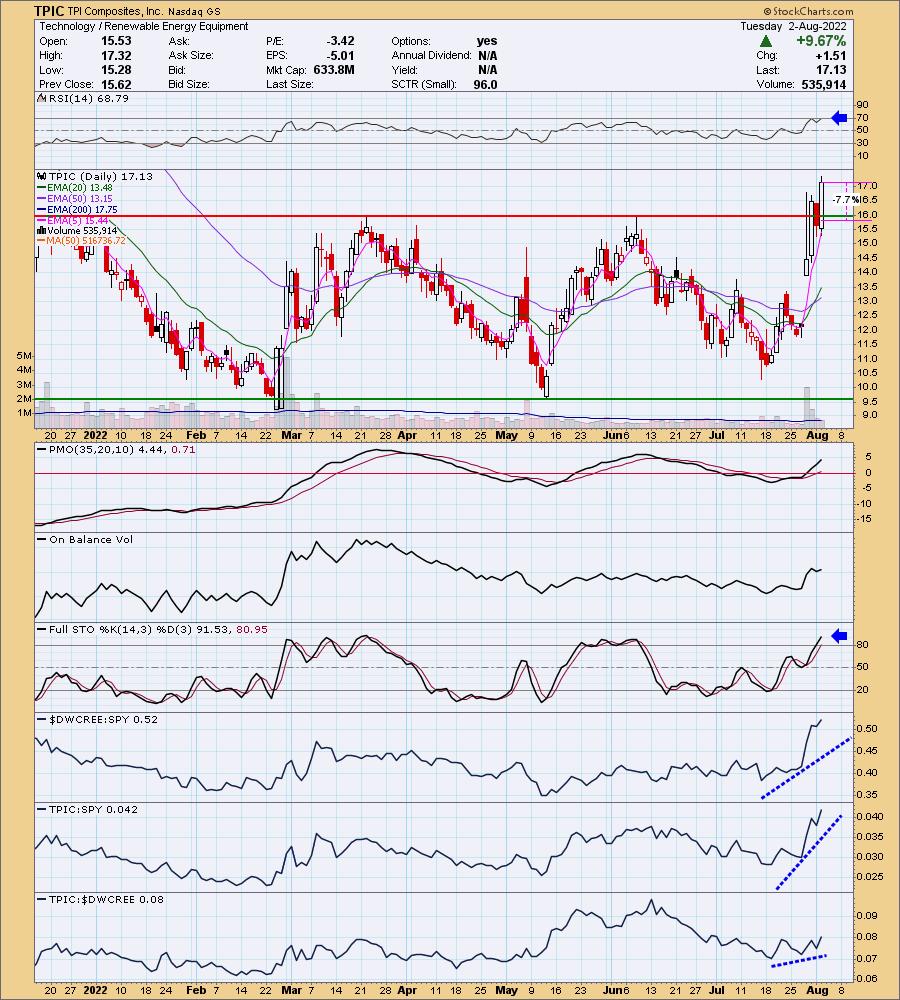Select the Low price 15.28
Image resolution: width=900 pixels, height=1000 pixels.
tap(116, 70)
